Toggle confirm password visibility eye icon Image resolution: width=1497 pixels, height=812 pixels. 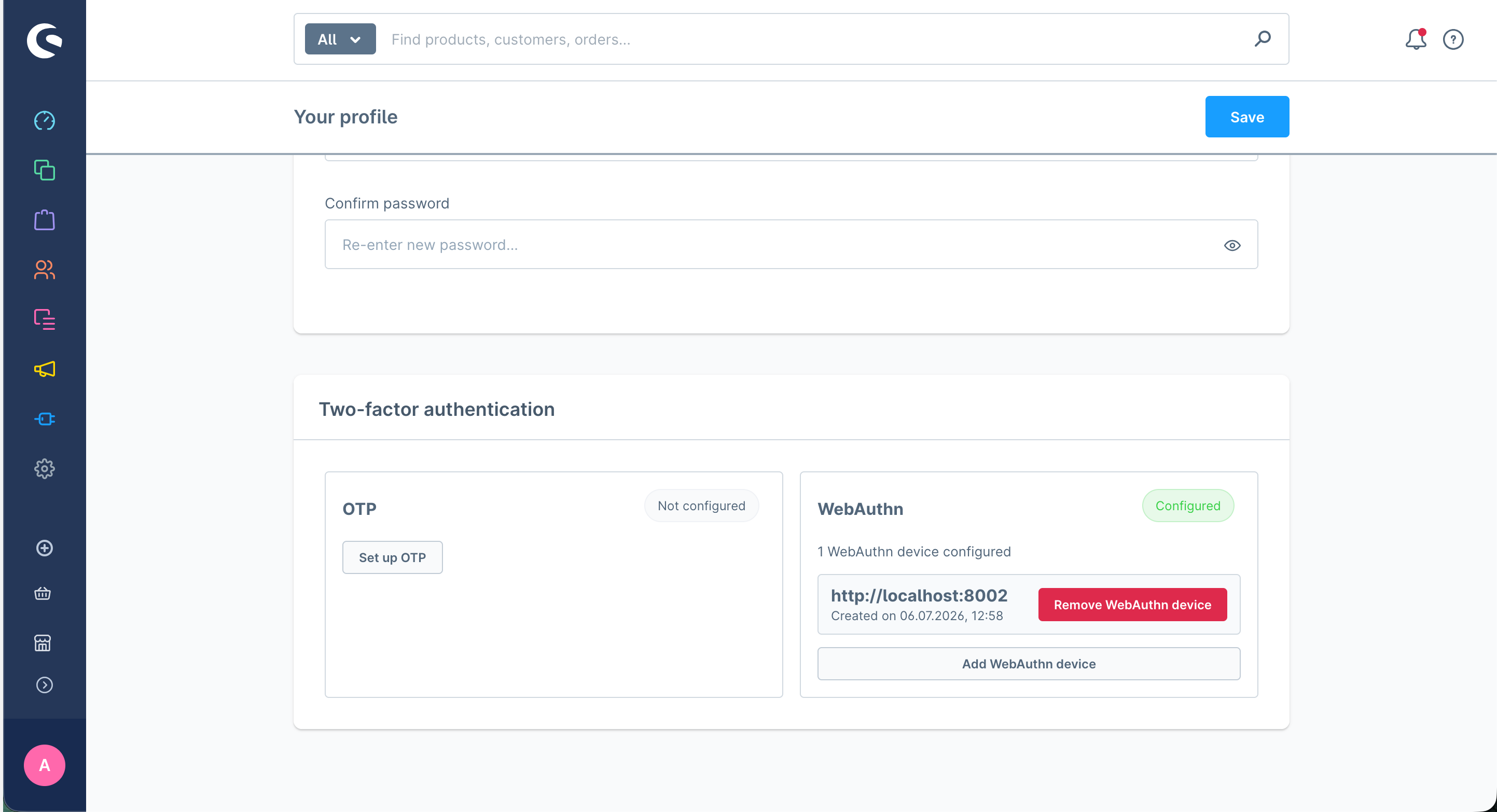1232,245
